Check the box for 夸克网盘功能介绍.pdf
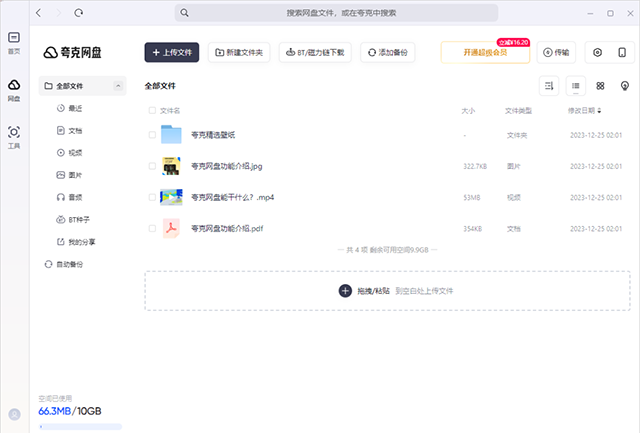The height and width of the screenshot is (433, 640). (x=152, y=228)
